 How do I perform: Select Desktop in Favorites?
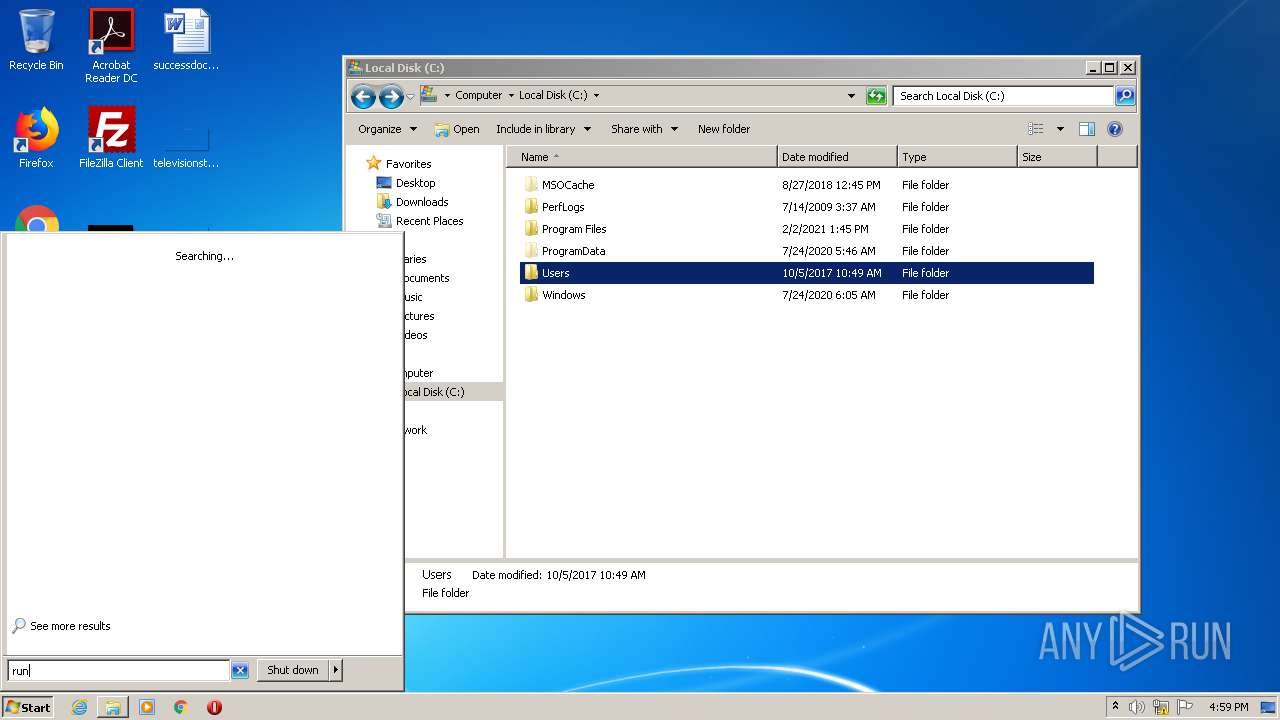tap(415, 183)
